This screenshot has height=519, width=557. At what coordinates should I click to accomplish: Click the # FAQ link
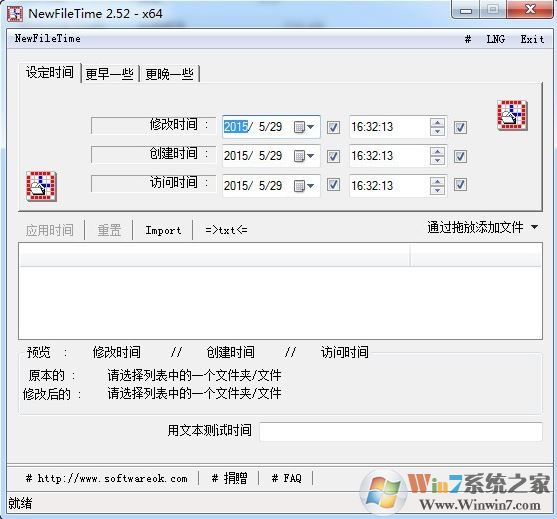click(x=286, y=479)
